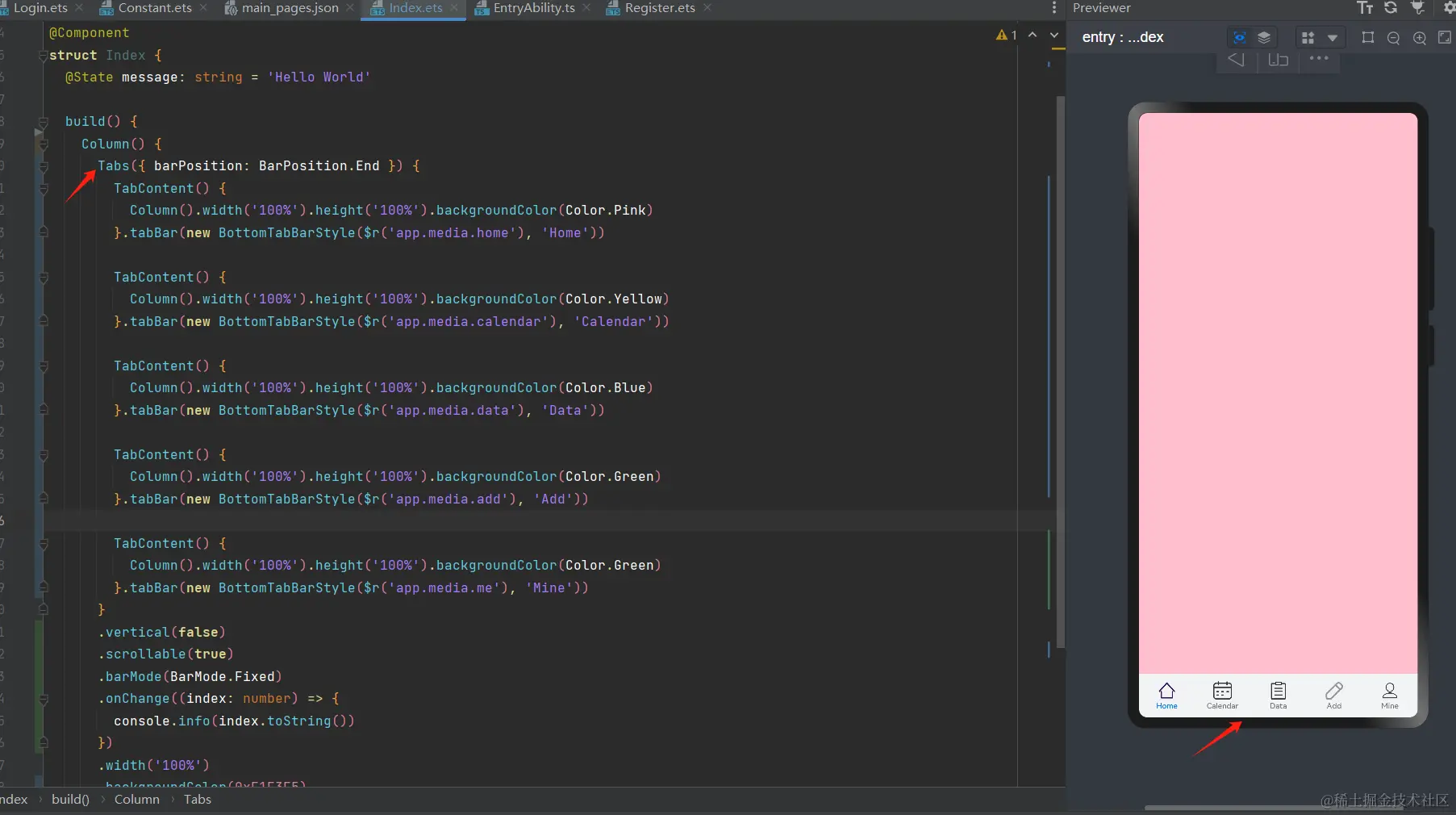Select the Home tab in the preview
1456x815 pixels.
(x=1166, y=696)
